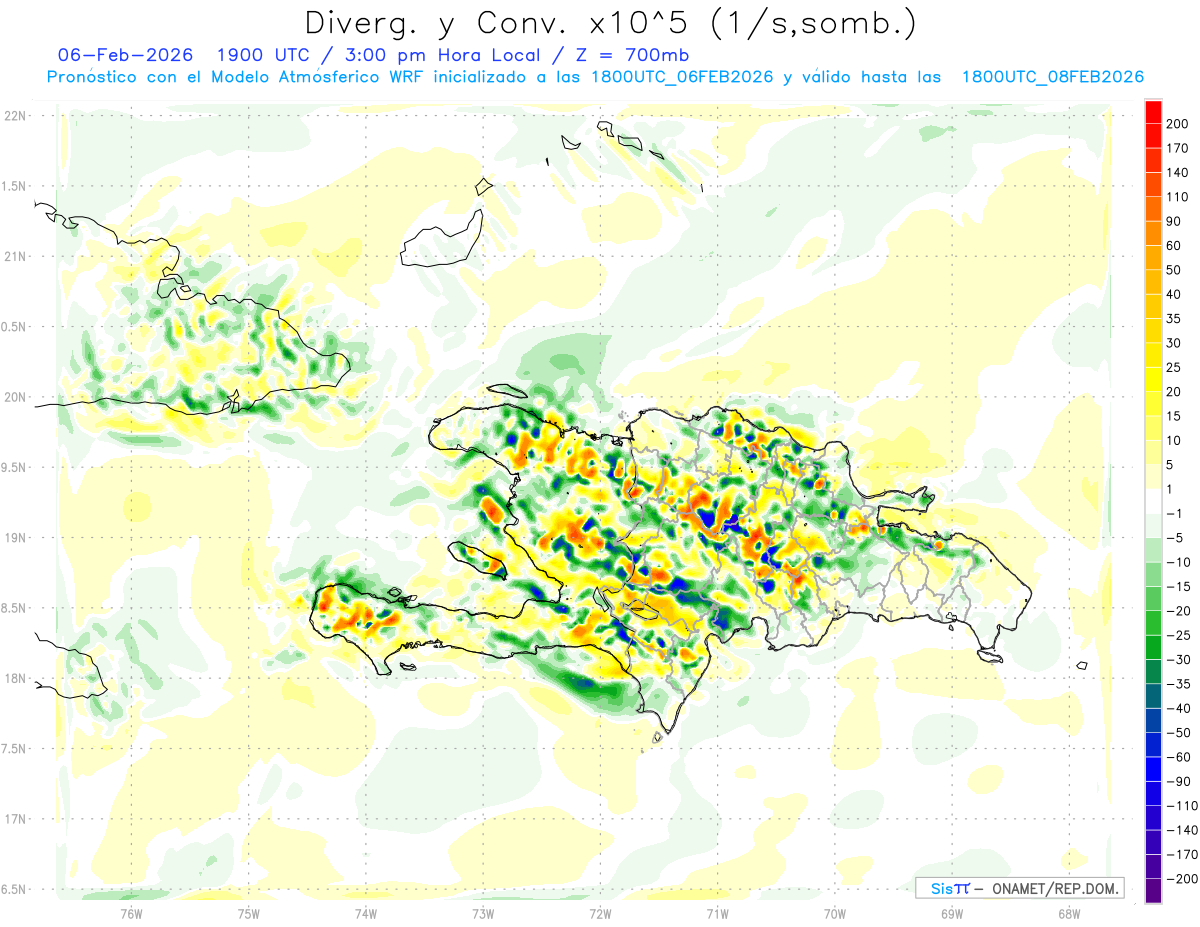1200x927 pixels.
Task: Click latitude label "20N"
Action: click(15, 397)
